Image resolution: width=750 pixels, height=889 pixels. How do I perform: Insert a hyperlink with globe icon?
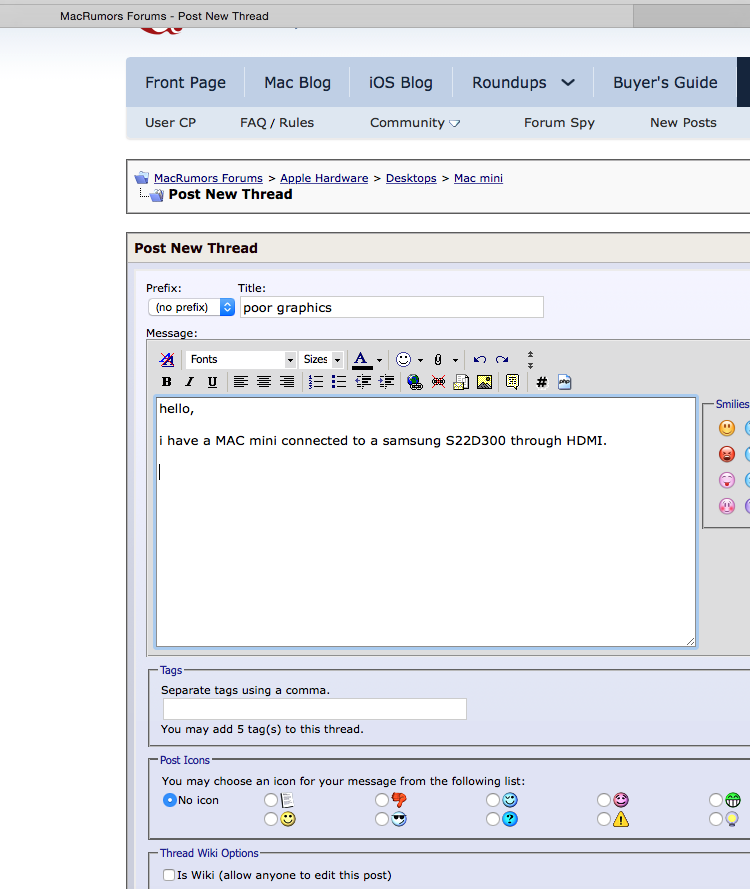[x=415, y=383]
